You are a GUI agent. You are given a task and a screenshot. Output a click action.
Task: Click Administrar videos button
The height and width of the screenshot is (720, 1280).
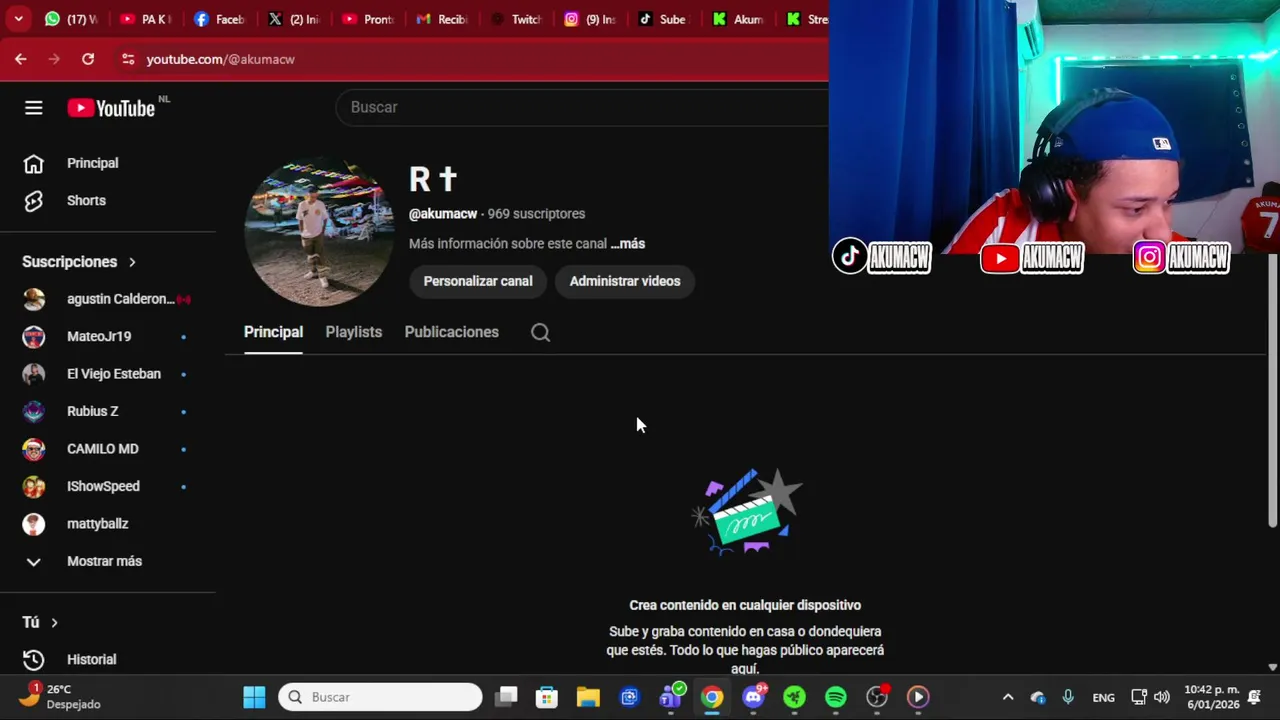tap(625, 282)
